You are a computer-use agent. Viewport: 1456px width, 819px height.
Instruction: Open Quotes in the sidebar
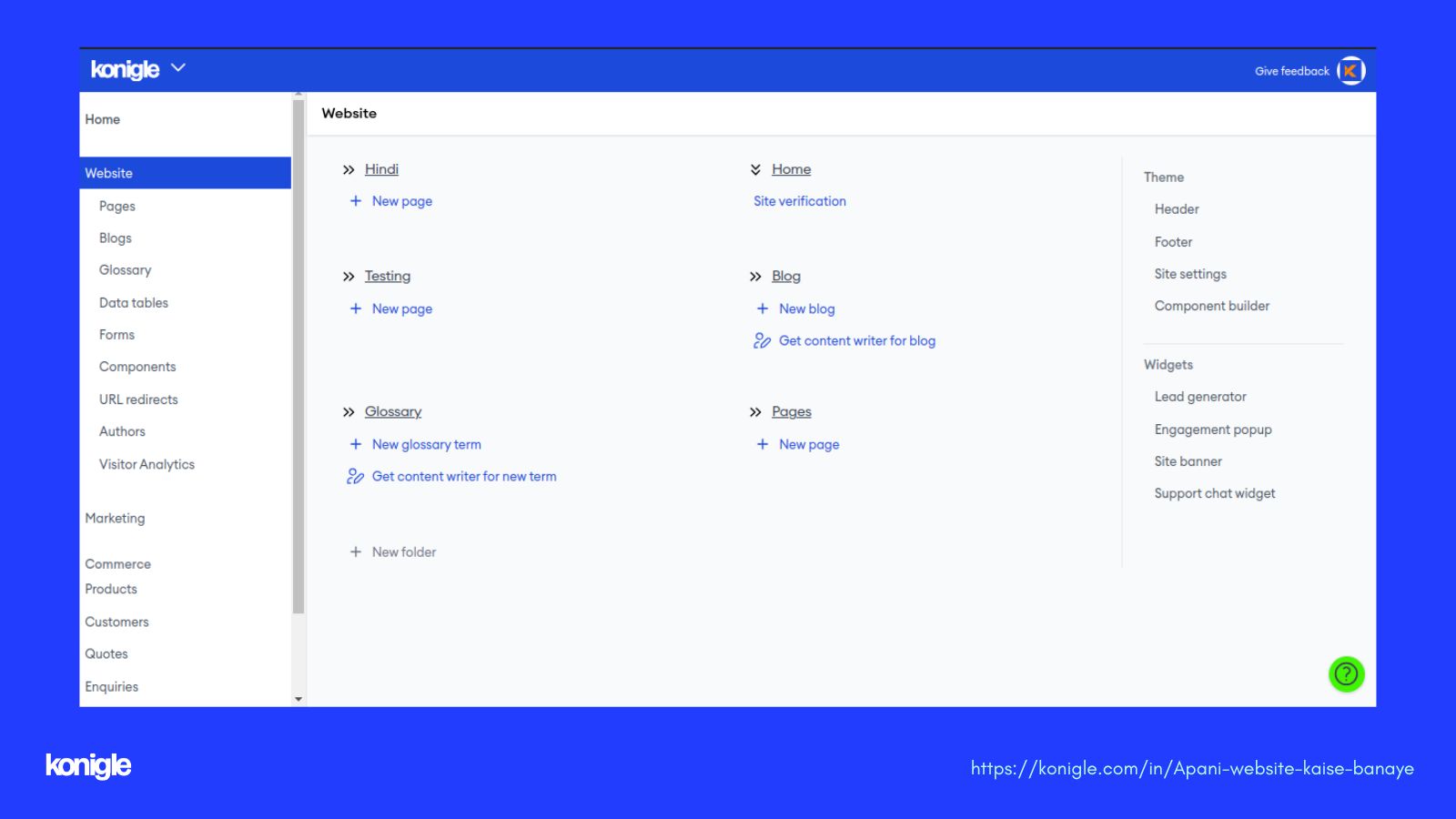click(x=106, y=653)
